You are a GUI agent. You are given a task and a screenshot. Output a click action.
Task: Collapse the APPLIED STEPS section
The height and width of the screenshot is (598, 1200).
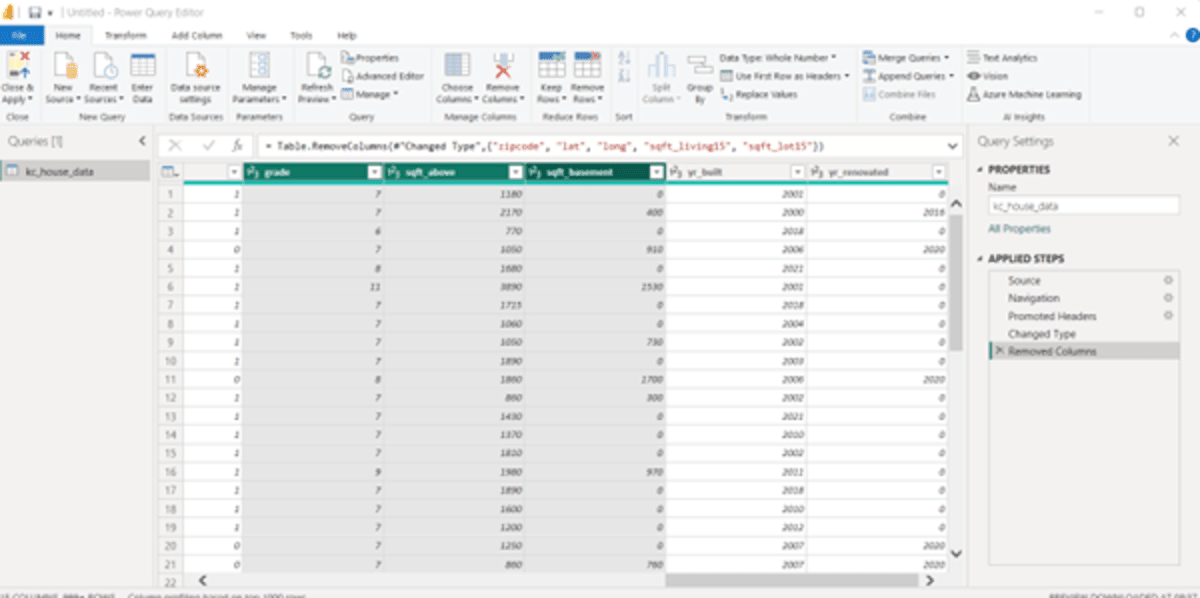(980, 259)
